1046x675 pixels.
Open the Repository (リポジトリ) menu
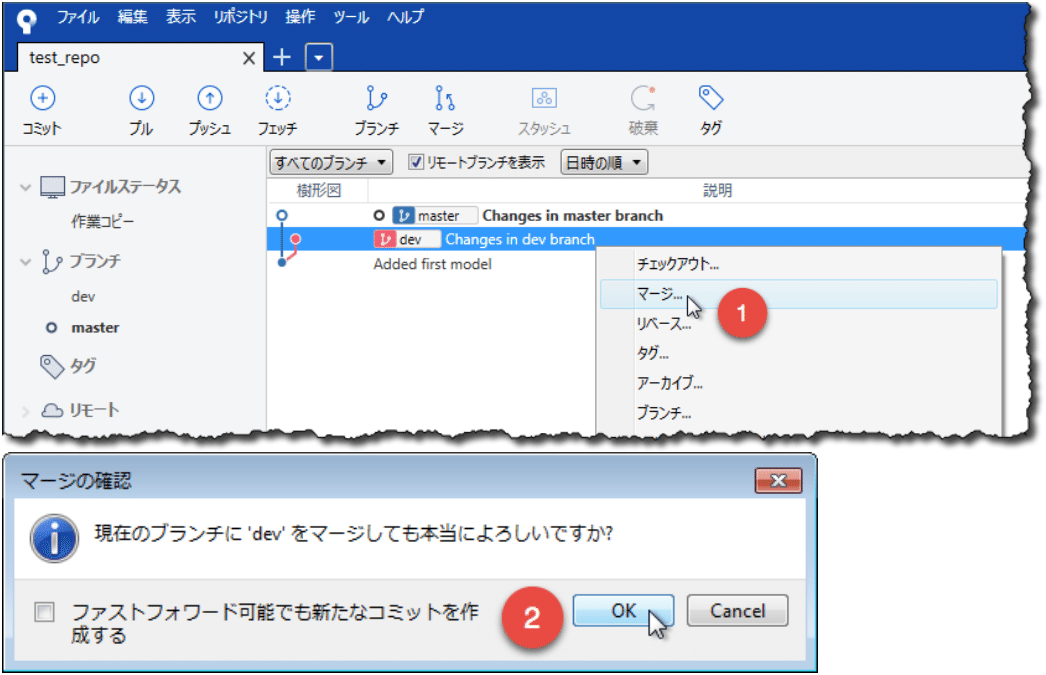tap(240, 17)
